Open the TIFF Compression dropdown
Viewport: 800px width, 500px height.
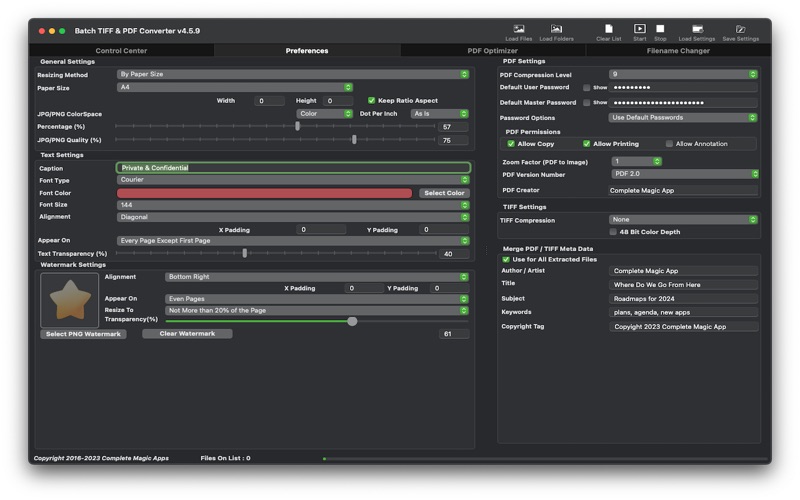(683, 219)
